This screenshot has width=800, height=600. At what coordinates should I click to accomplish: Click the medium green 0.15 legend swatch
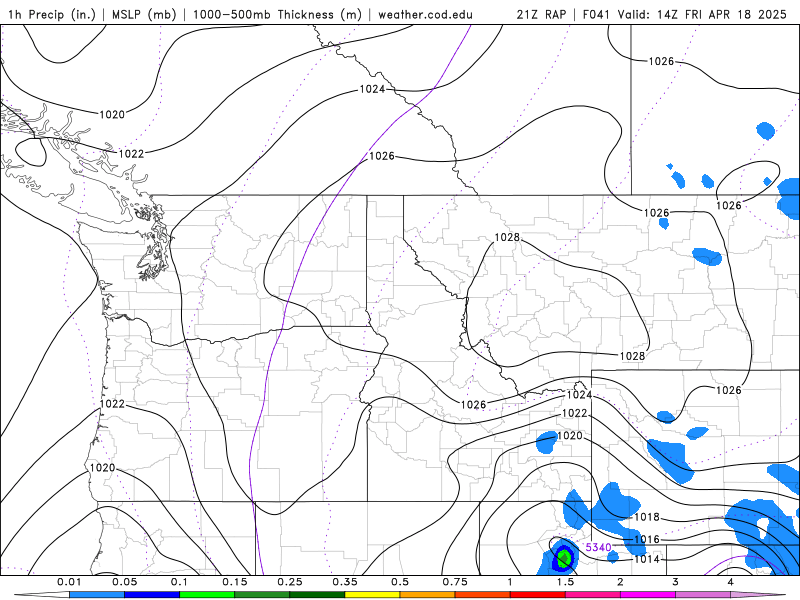[x=262, y=595]
